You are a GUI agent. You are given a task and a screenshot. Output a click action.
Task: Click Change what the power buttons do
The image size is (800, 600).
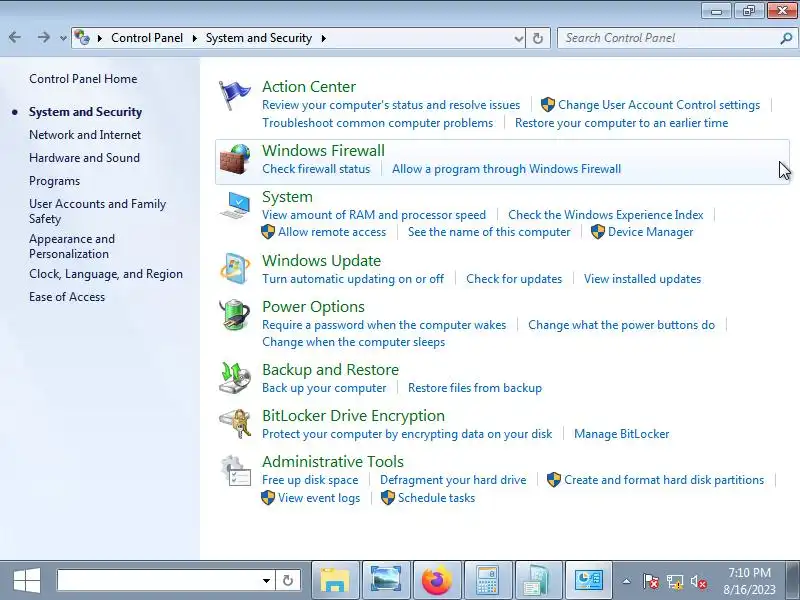[x=621, y=325]
